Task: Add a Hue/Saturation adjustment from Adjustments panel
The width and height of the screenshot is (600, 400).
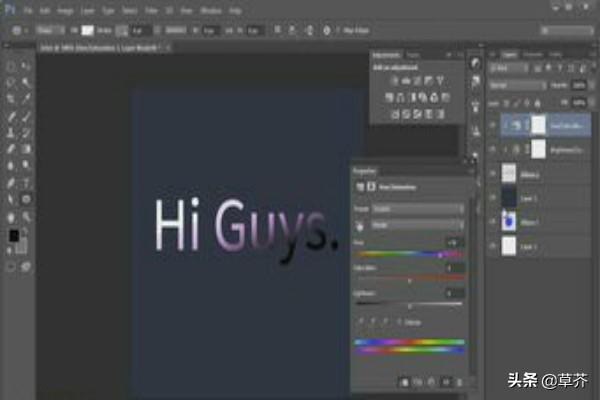Action: (389, 98)
